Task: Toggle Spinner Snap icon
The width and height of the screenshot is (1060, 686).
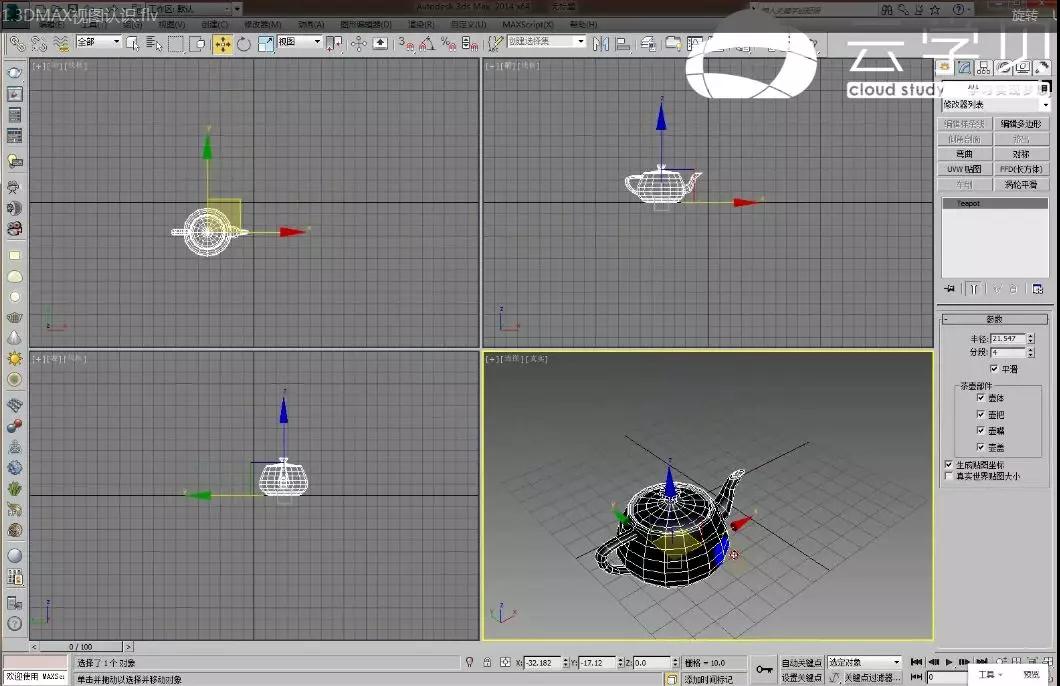Action: tap(470, 45)
